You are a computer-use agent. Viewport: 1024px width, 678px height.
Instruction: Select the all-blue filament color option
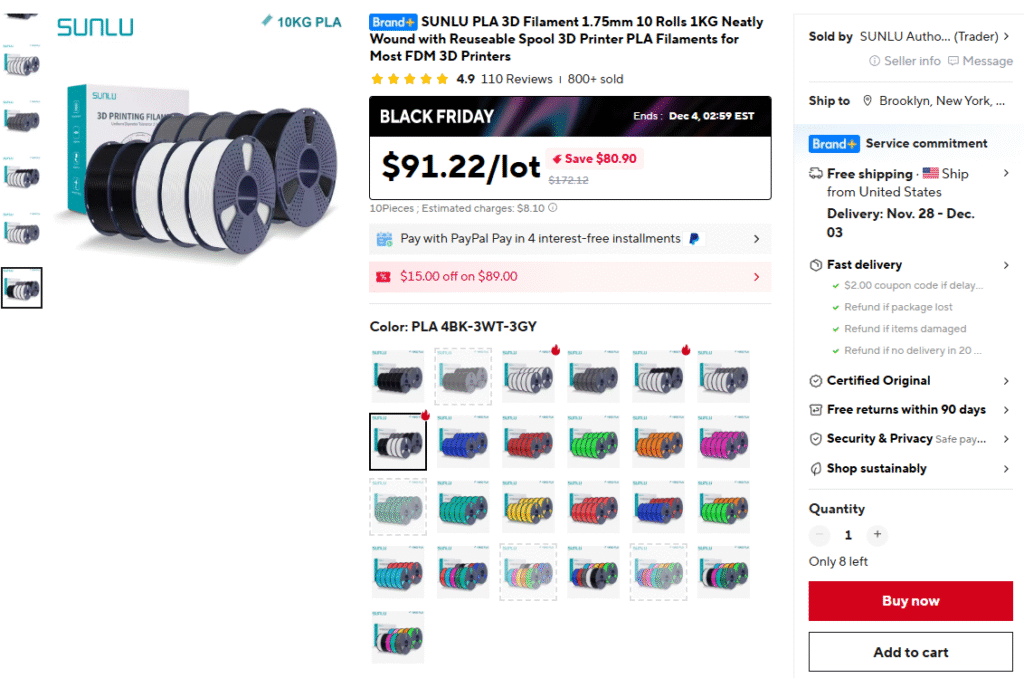pyautogui.click(x=463, y=442)
